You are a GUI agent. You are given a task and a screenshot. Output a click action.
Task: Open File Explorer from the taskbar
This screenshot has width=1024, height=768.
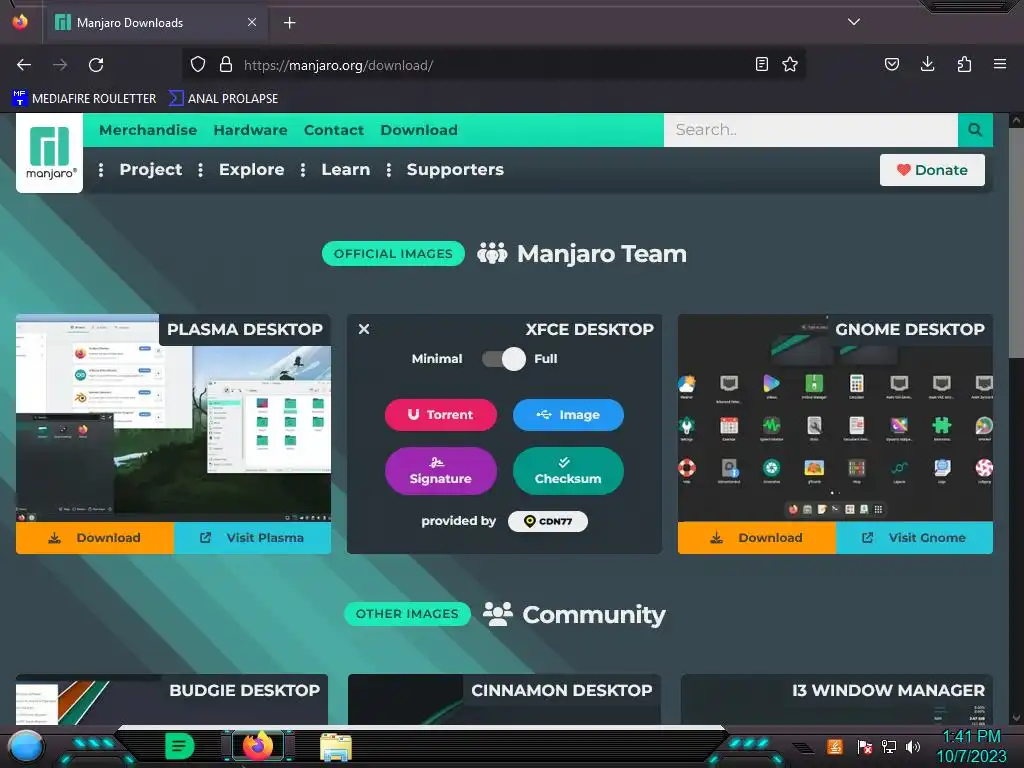pos(336,747)
